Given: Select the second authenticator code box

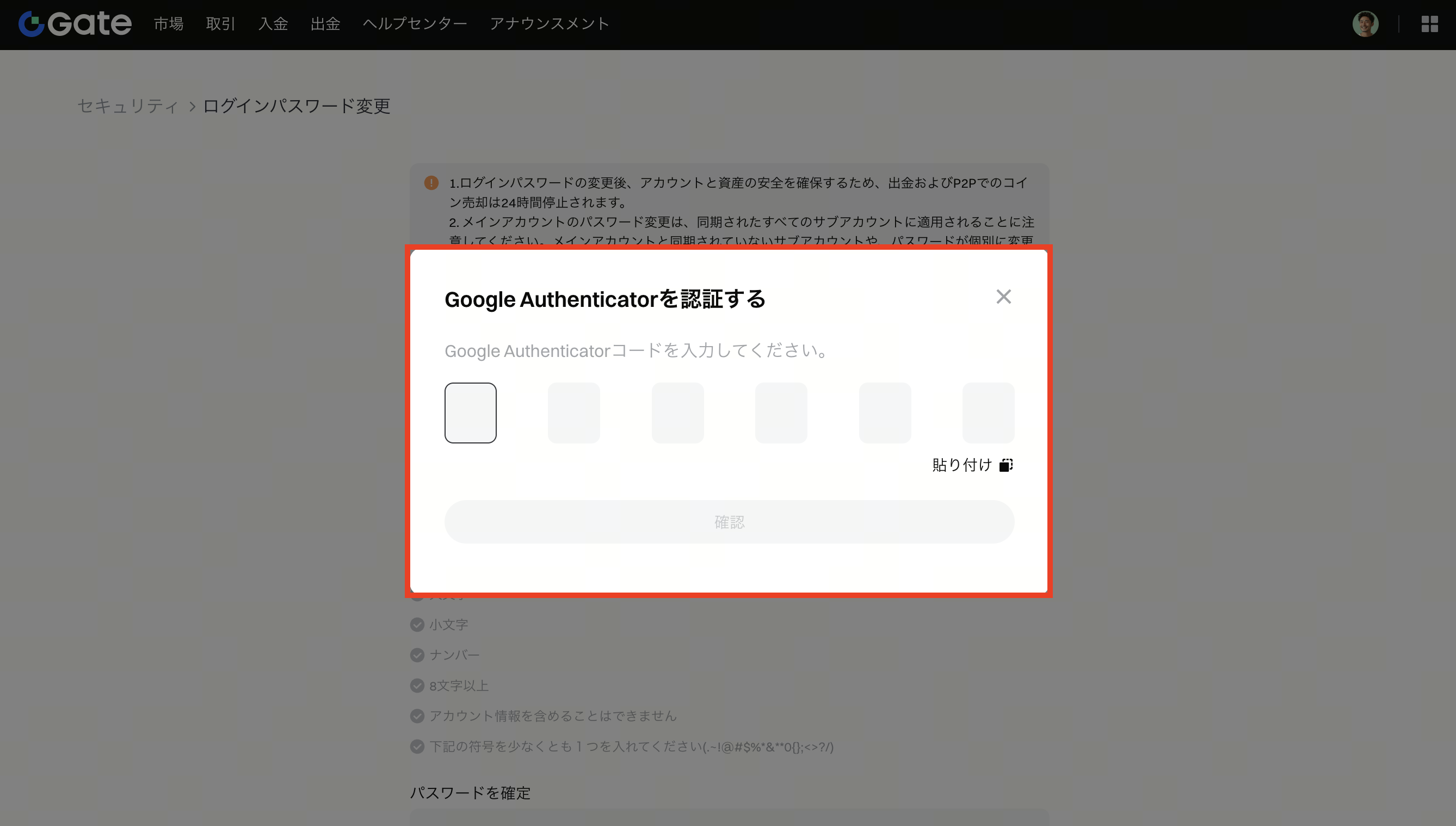Looking at the screenshot, I should point(573,413).
